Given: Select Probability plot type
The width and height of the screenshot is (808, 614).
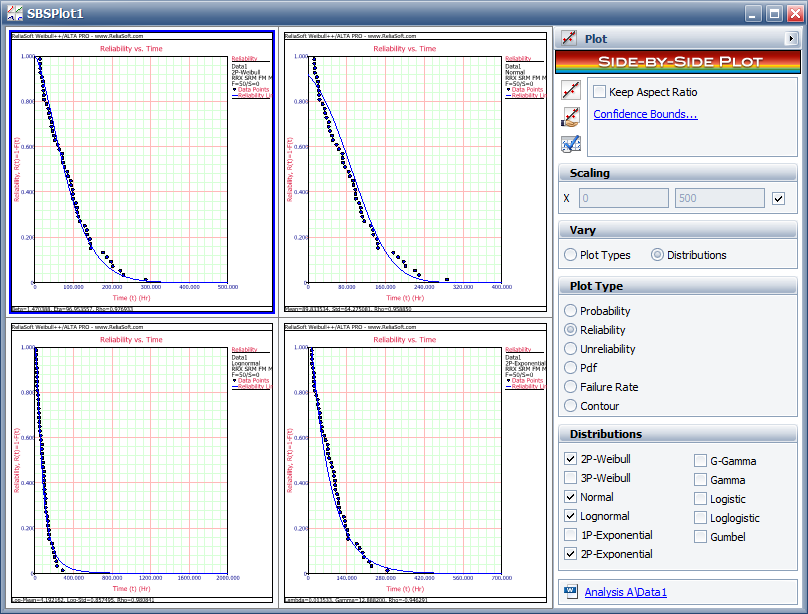Looking at the screenshot, I should 571,311.
